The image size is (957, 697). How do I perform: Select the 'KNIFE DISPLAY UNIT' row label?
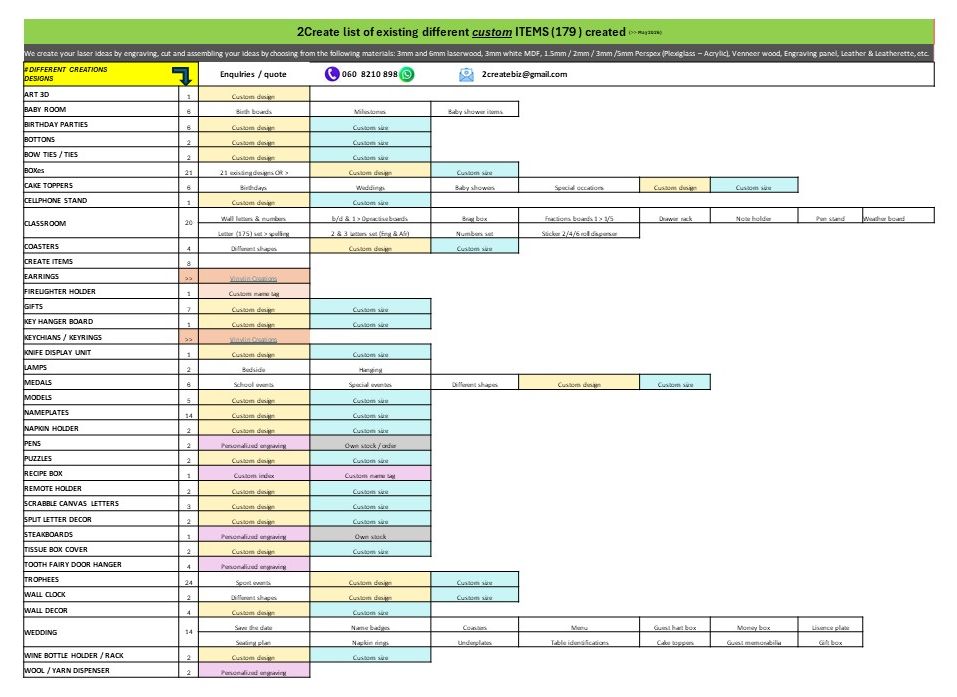pyautogui.click(x=101, y=352)
